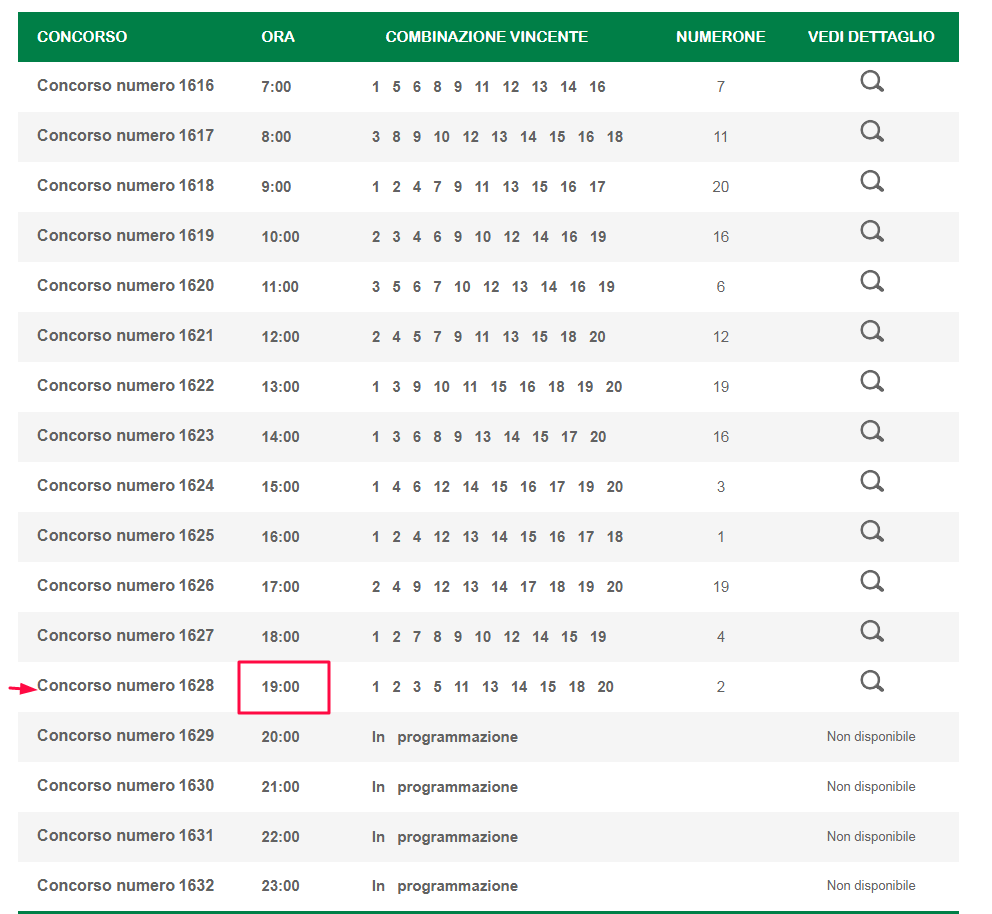Click the VEDI DETTAGLIO column header
Screen dimensions: 992x914
[x=871, y=37]
